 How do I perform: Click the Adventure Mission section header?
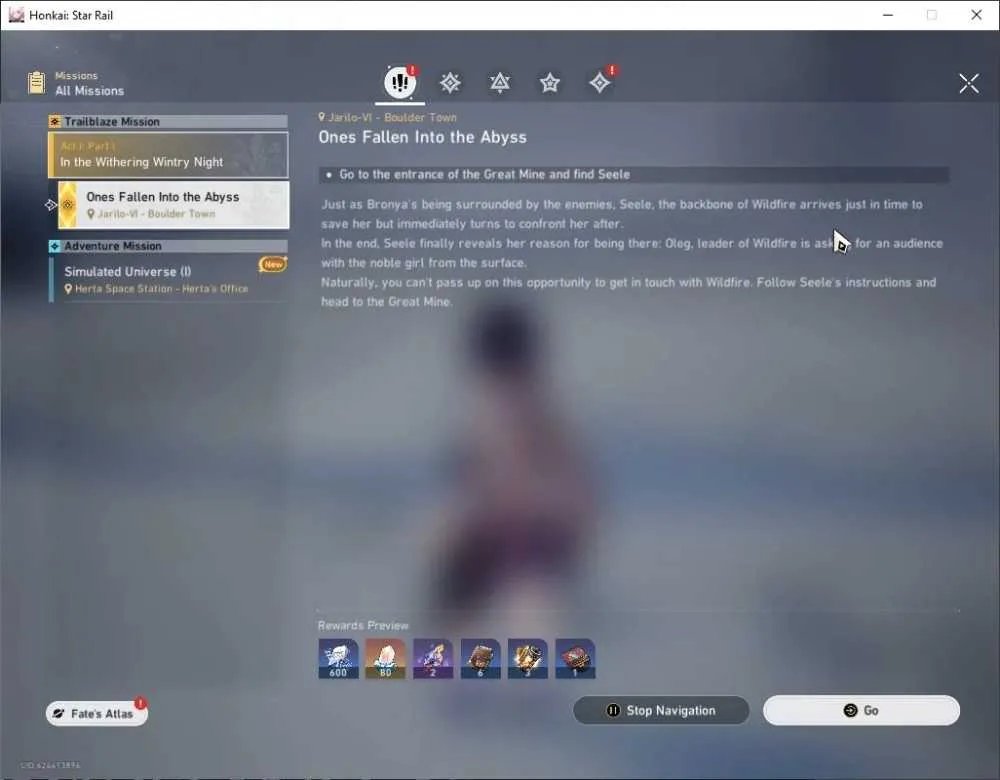point(168,246)
